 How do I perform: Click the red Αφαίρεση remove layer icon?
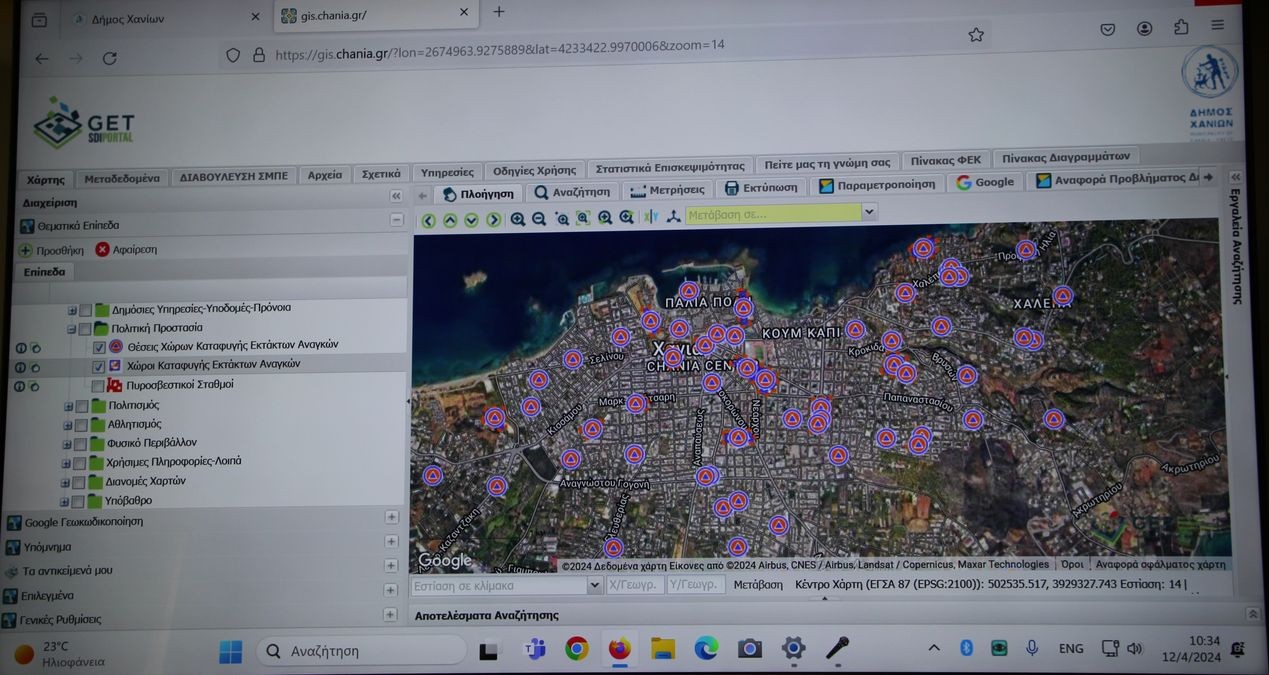(x=102, y=250)
